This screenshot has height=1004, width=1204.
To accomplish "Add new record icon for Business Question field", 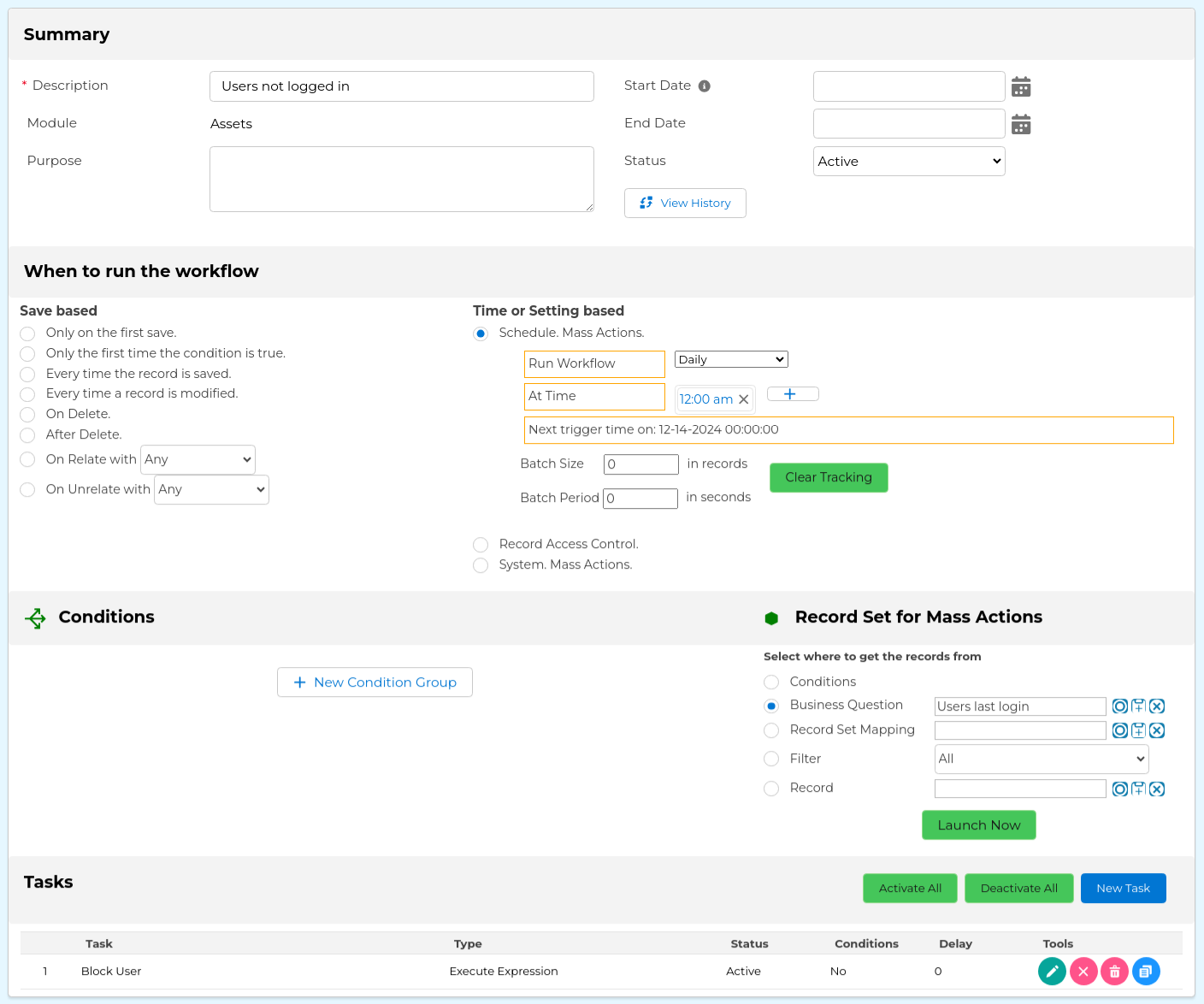I will coord(1138,706).
